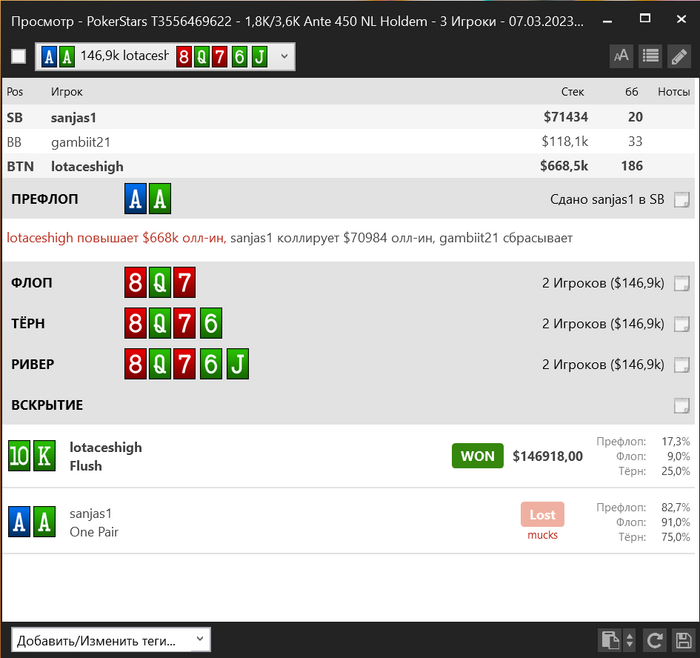Click the red 7 card in ФЛОП row

click(x=184, y=283)
